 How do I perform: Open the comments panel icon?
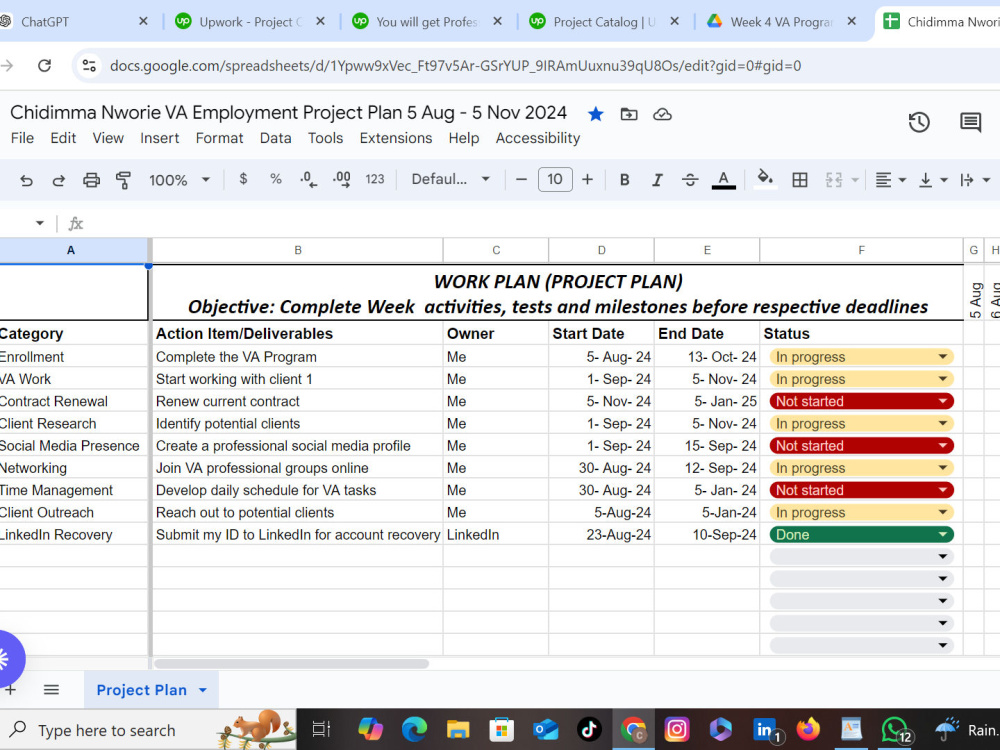pyautogui.click(x=971, y=122)
